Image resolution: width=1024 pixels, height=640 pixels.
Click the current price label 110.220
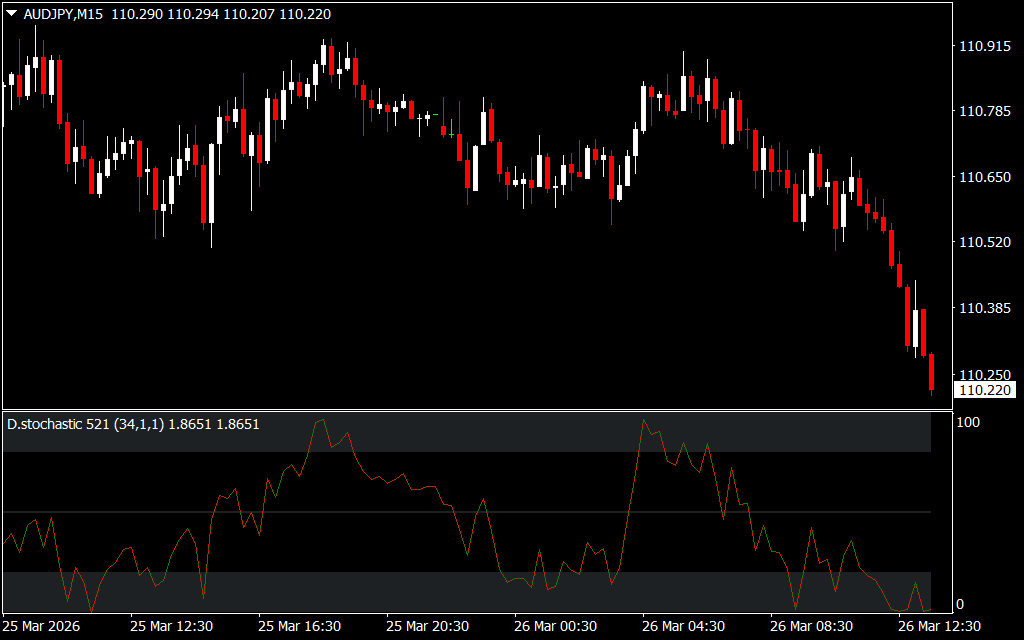click(984, 390)
